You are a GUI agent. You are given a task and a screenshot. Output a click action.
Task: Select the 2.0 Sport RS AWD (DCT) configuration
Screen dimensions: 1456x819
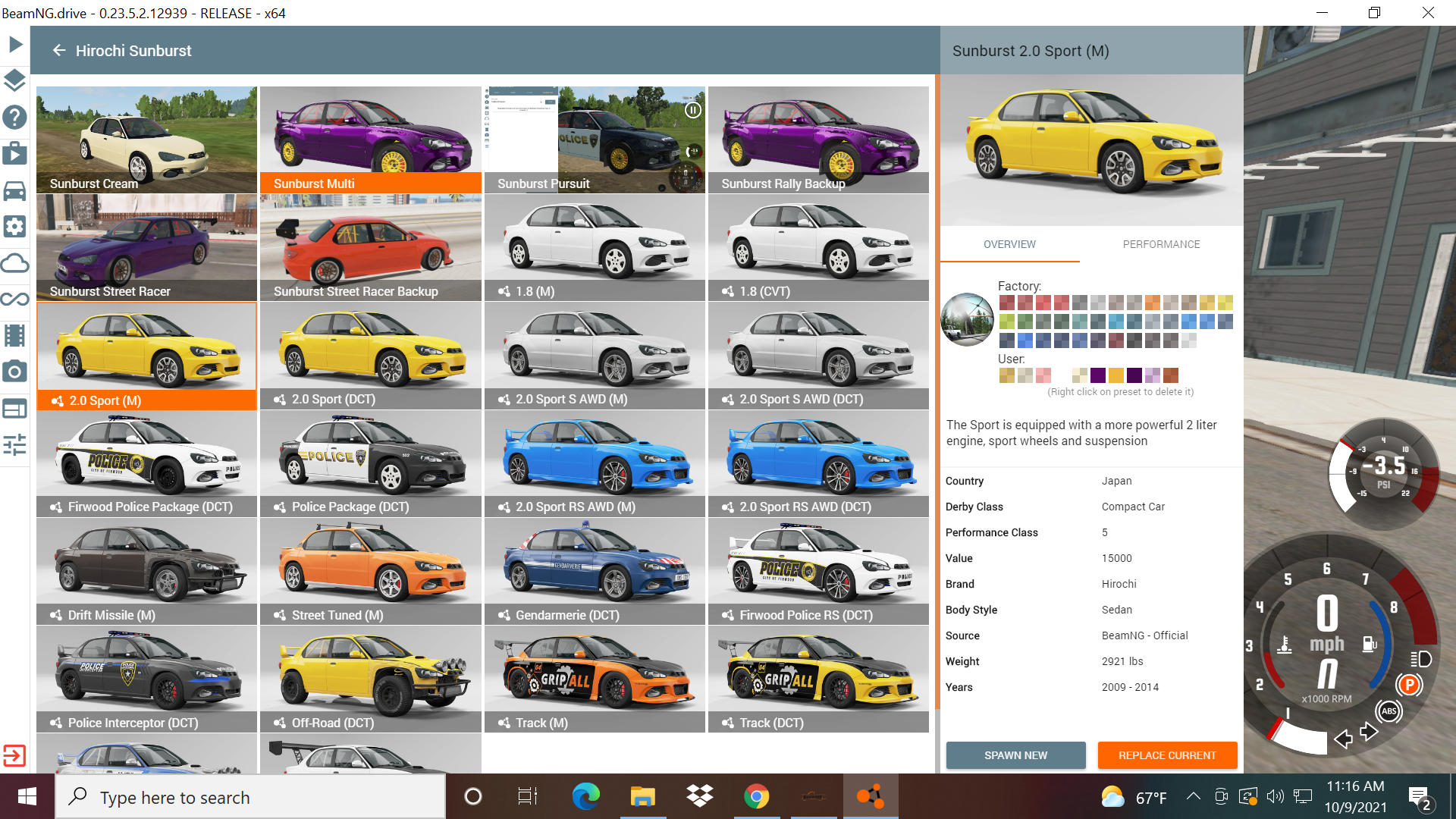click(x=818, y=463)
